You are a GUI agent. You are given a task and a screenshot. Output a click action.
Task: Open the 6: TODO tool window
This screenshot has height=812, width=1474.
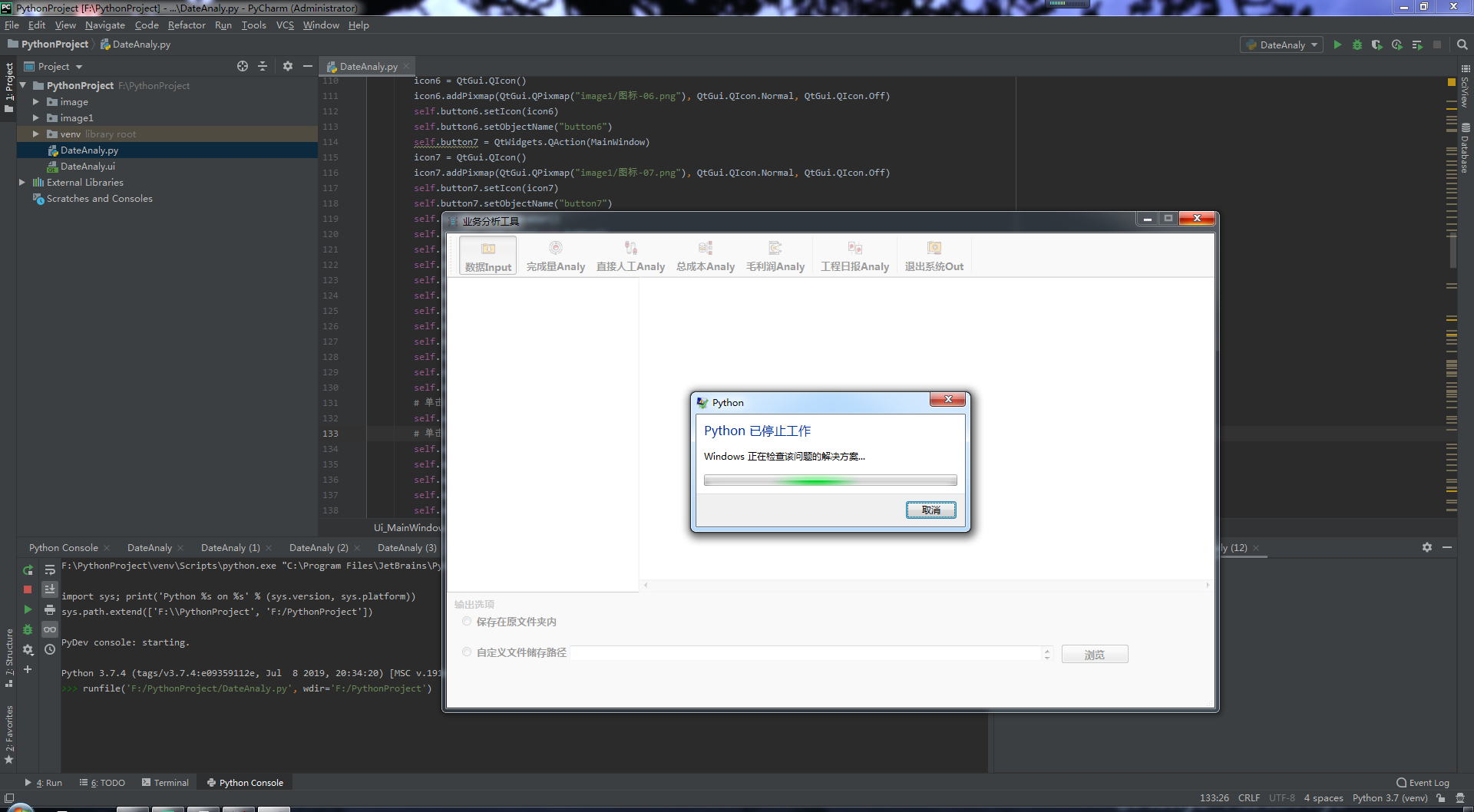(x=102, y=783)
